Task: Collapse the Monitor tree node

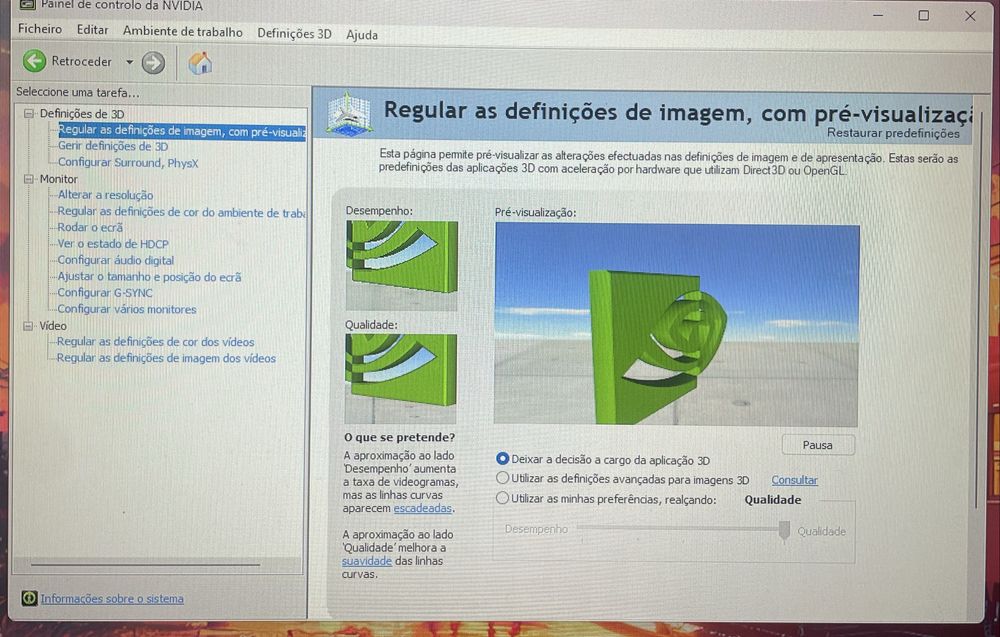Action: coord(29,179)
